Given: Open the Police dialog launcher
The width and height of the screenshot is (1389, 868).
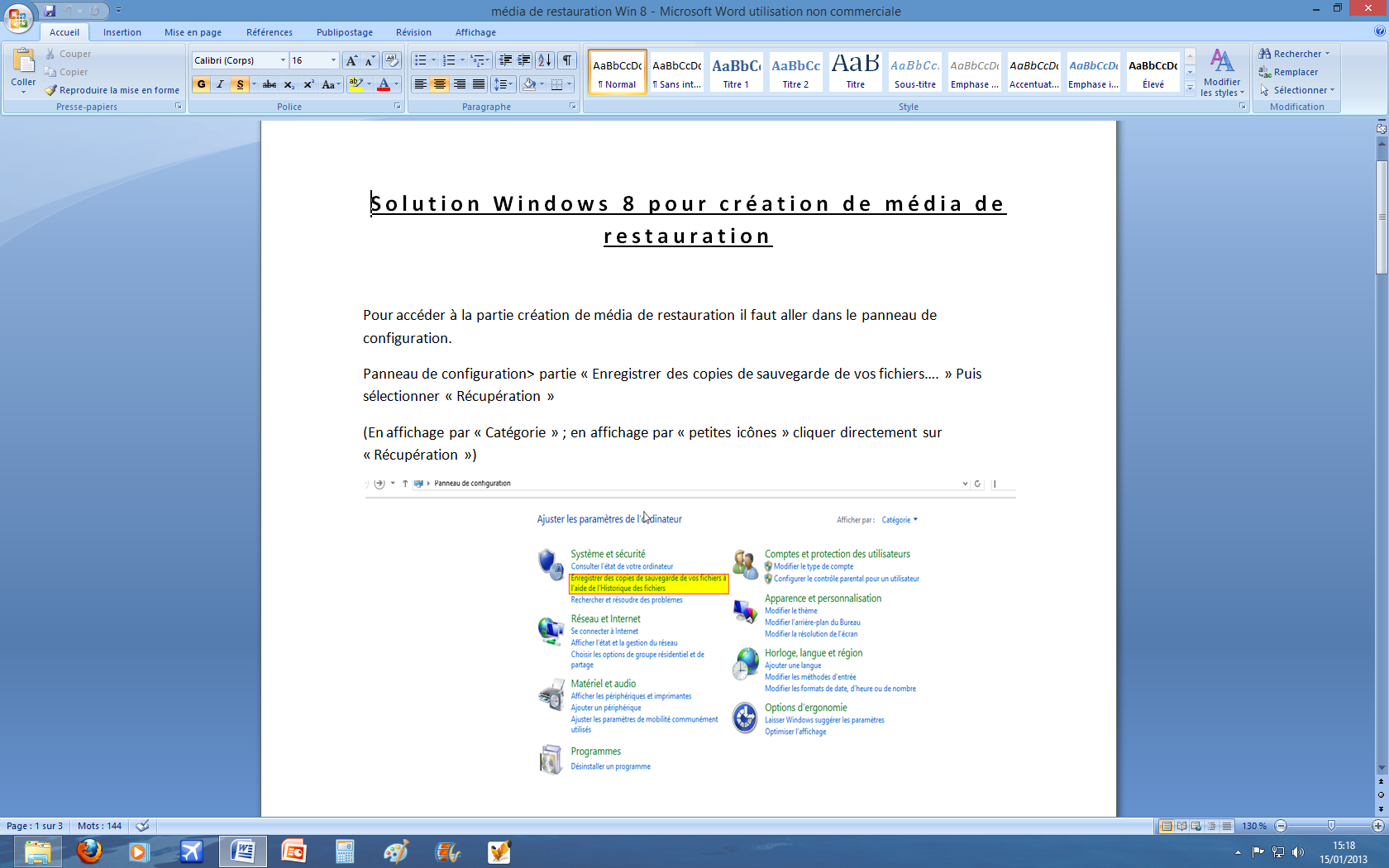Looking at the screenshot, I should click(x=397, y=107).
